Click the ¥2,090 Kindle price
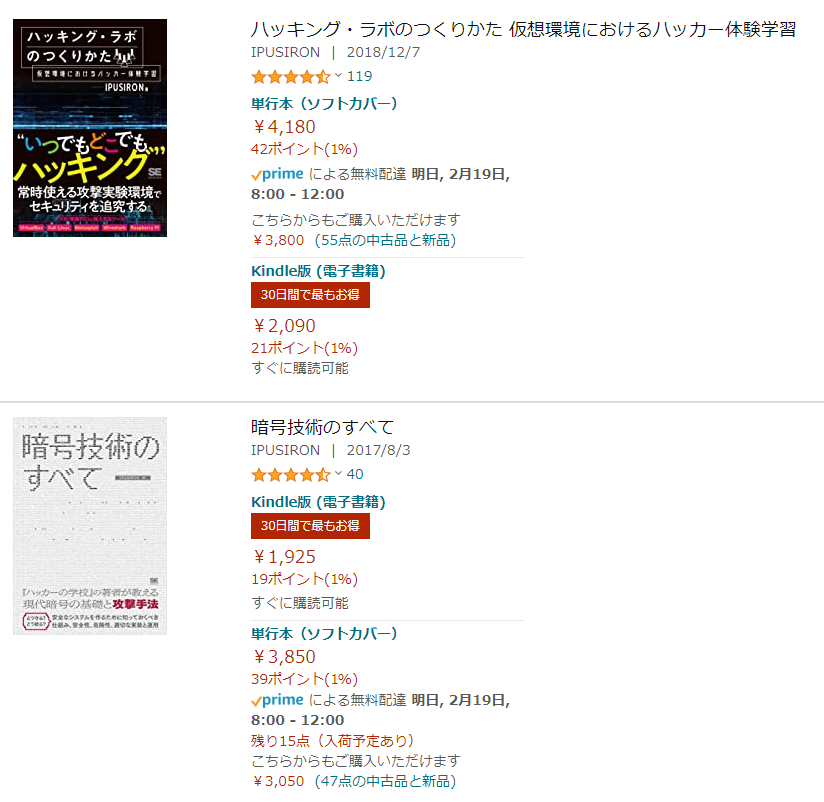This screenshot has width=824, height=802. [x=284, y=325]
